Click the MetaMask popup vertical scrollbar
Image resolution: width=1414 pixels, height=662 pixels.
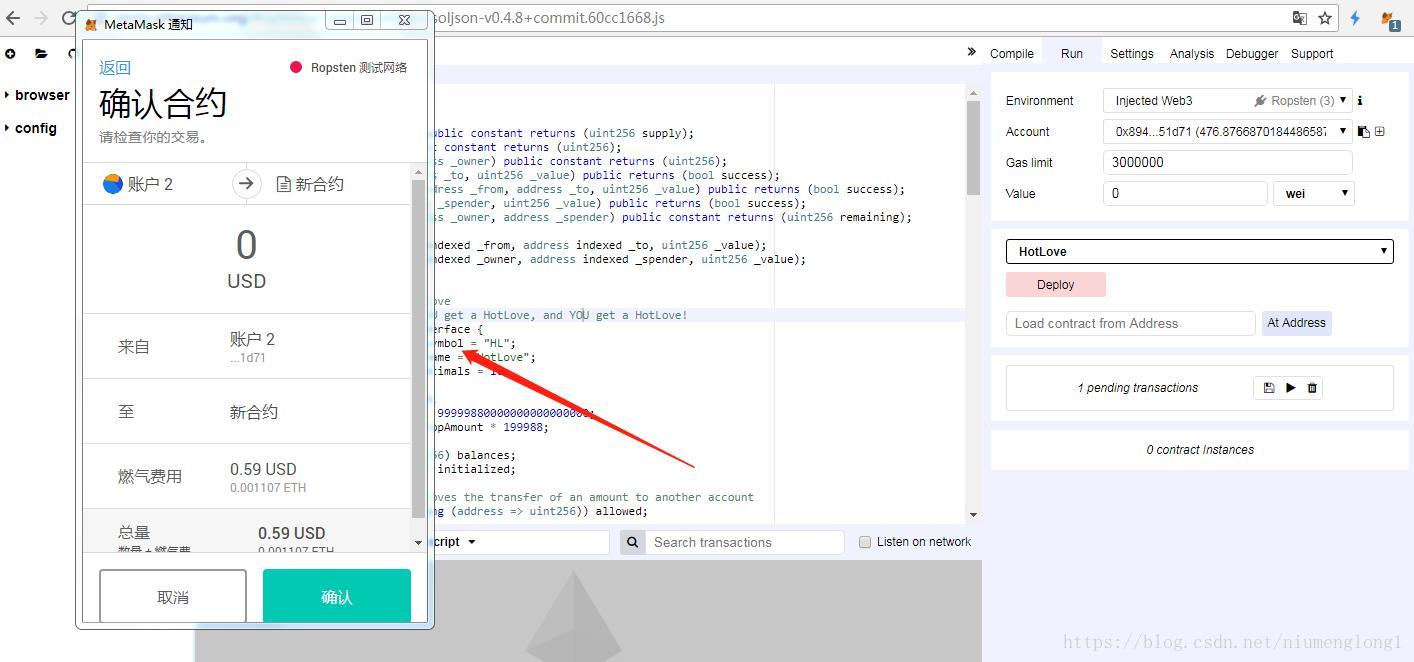click(418, 348)
